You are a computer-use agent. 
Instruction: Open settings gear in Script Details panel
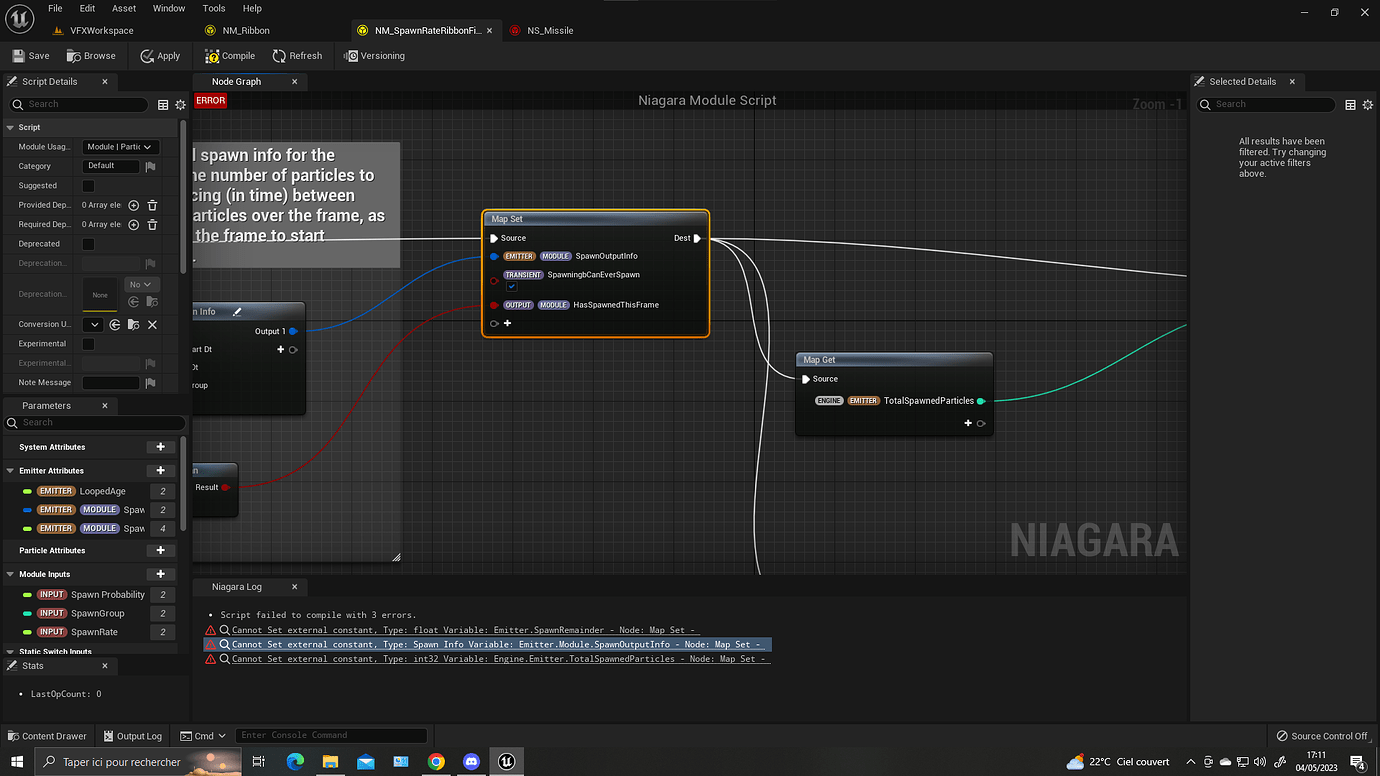pos(180,104)
